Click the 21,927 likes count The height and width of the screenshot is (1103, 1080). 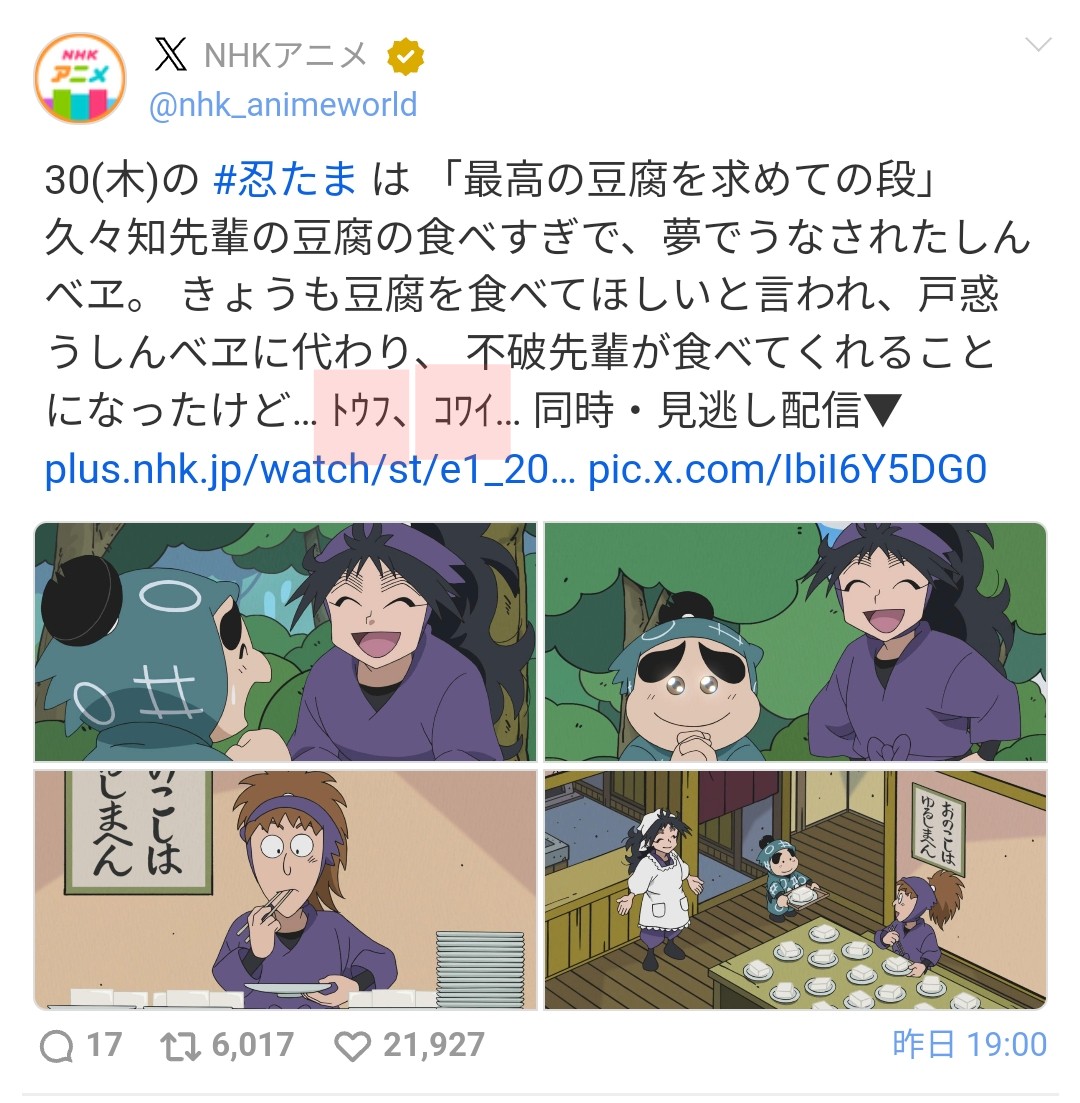pyautogui.click(x=433, y=1045)
